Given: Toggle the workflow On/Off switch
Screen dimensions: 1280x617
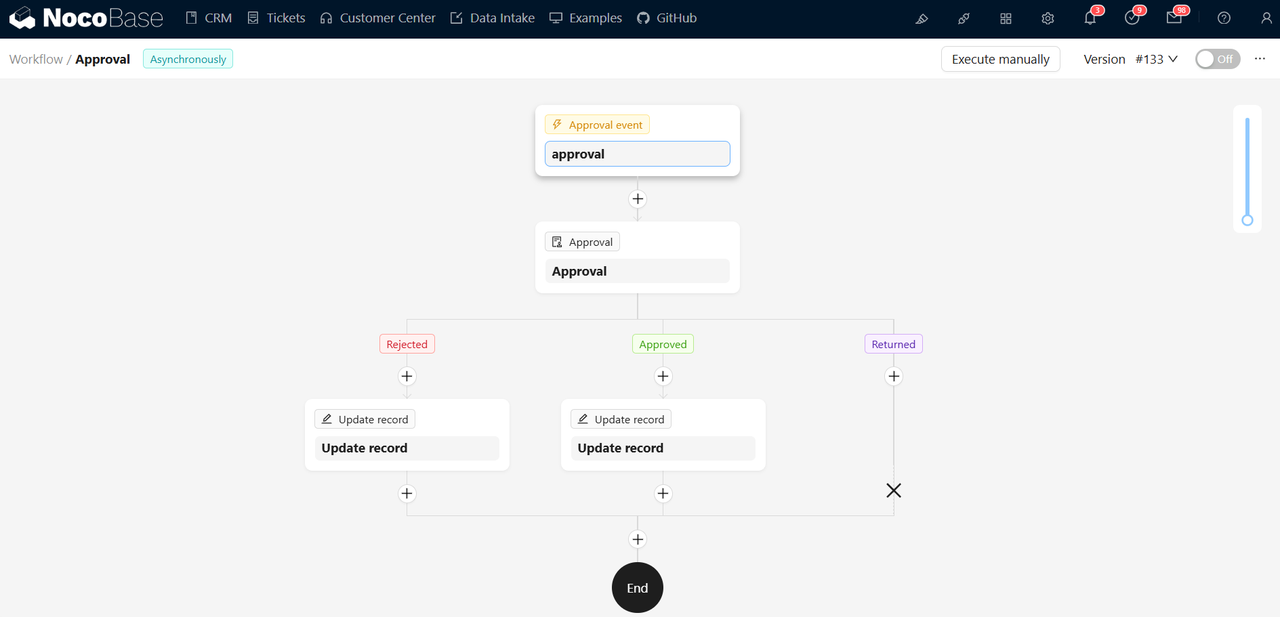Looking at the screenshot, I should coord(1217,59).
